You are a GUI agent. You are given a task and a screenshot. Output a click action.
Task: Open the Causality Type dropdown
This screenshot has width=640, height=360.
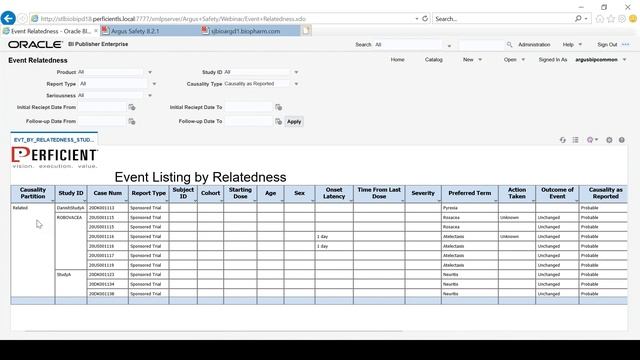(296, 84)
